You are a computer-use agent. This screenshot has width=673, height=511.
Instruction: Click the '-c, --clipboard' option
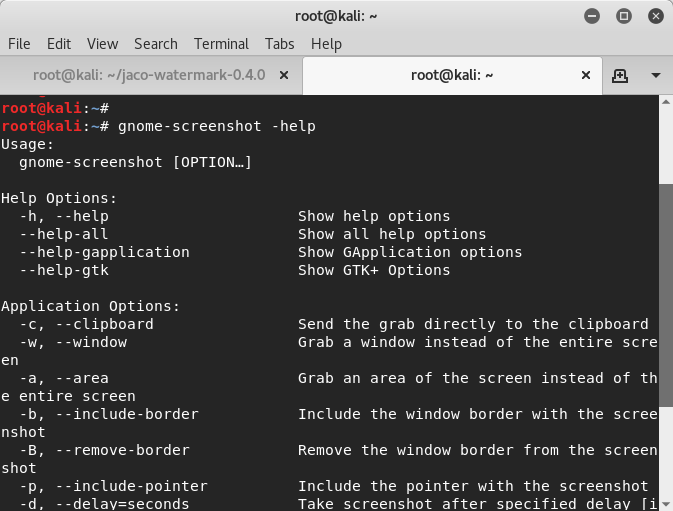(x=86, y=324)
